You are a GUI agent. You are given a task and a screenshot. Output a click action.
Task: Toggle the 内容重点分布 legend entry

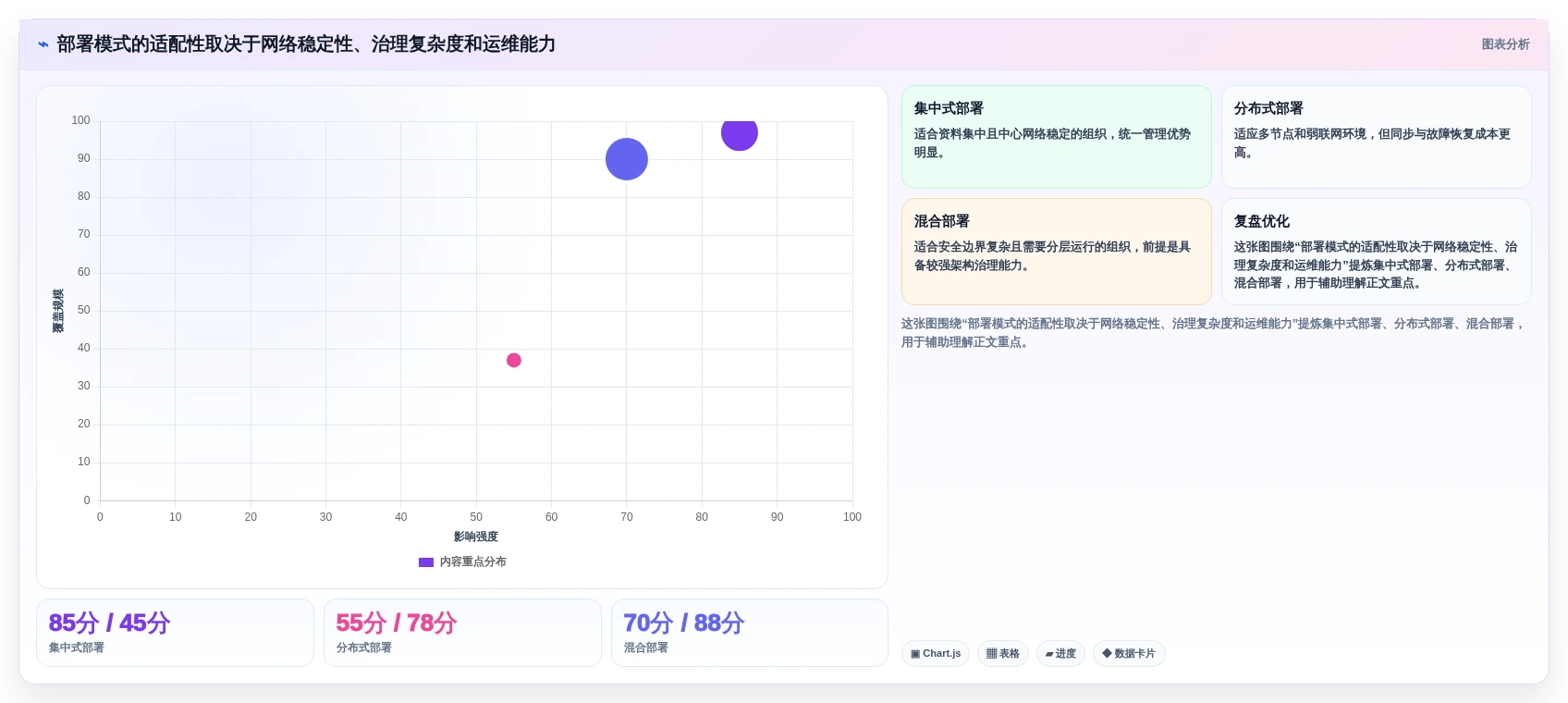pyautogui.click(x=462, y=561)
